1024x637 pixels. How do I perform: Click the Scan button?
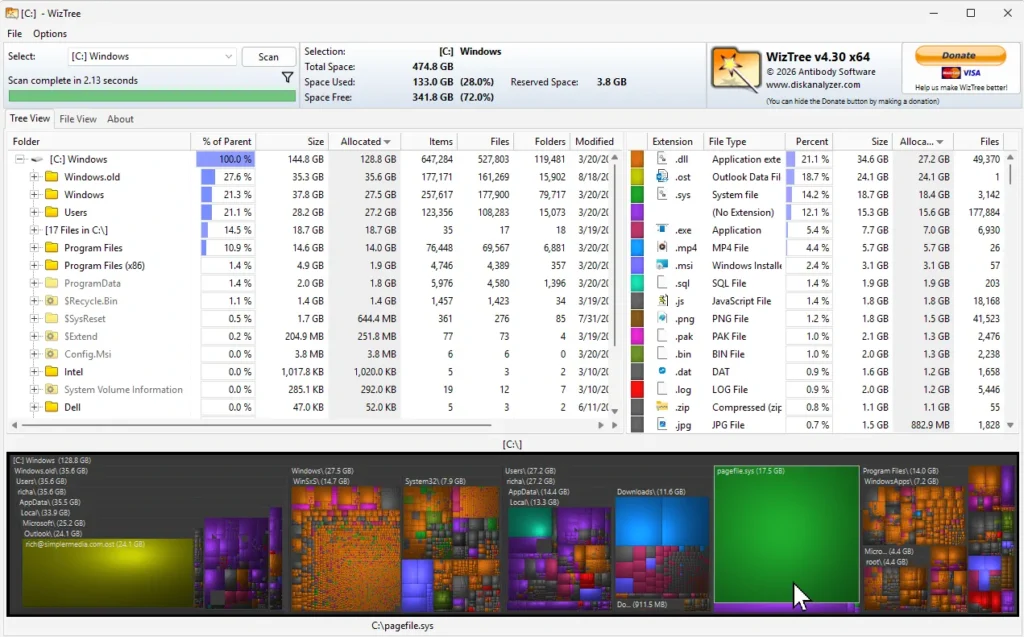pyautogui.click(x=268, y=56)
